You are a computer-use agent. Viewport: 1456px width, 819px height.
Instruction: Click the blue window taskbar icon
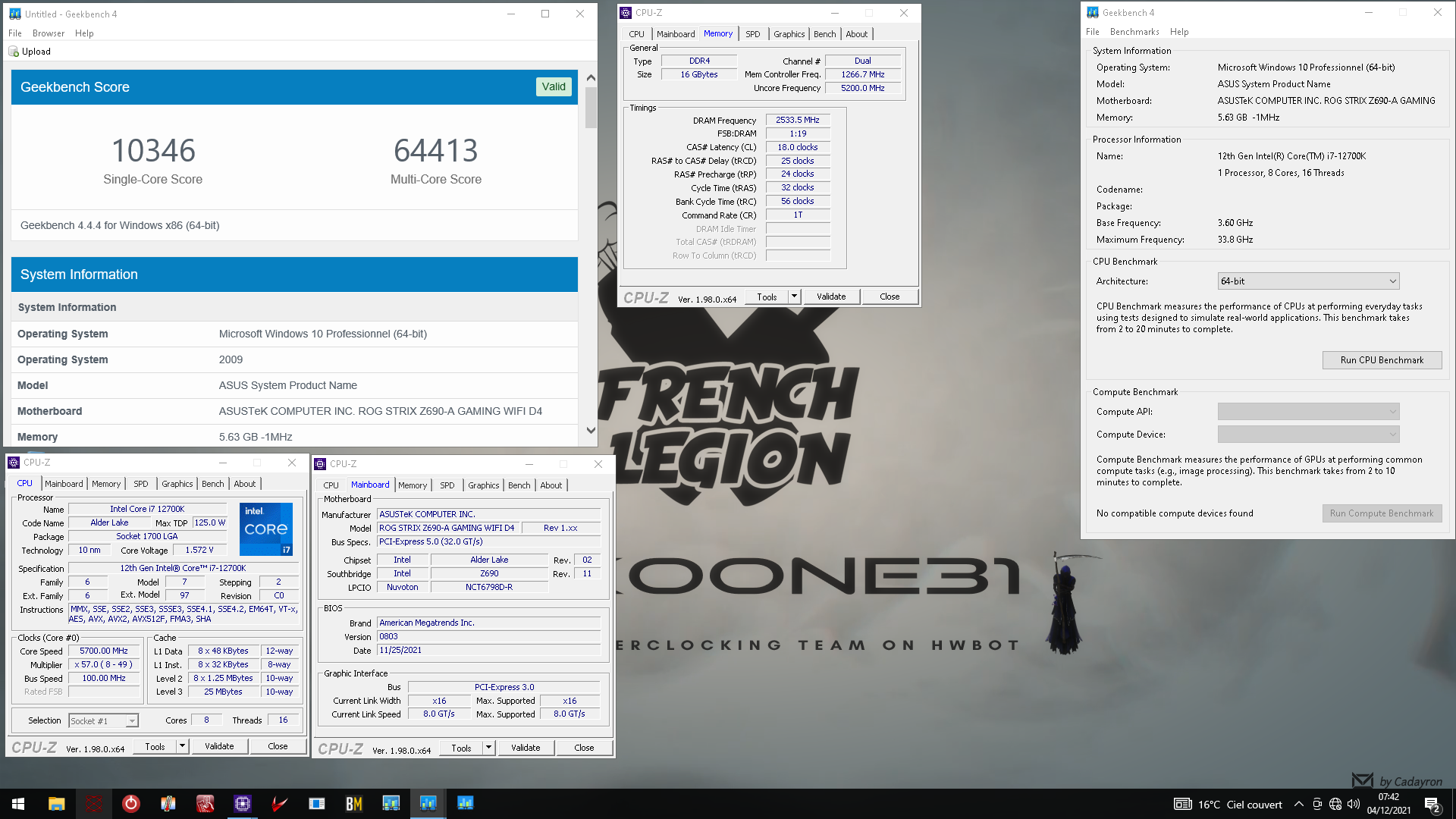(316, 804)
